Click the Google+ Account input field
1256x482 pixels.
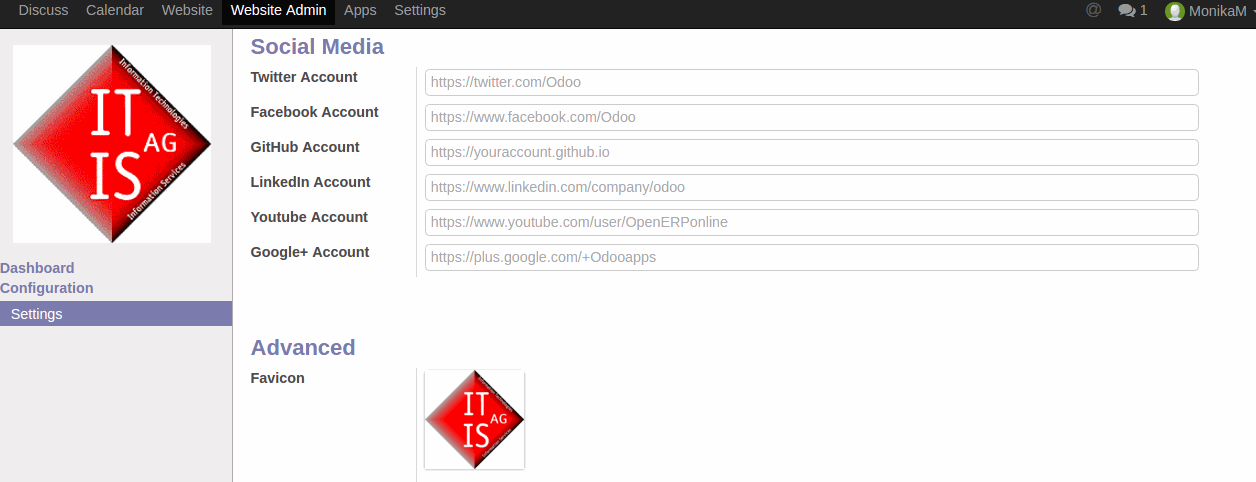pos(812,257)
